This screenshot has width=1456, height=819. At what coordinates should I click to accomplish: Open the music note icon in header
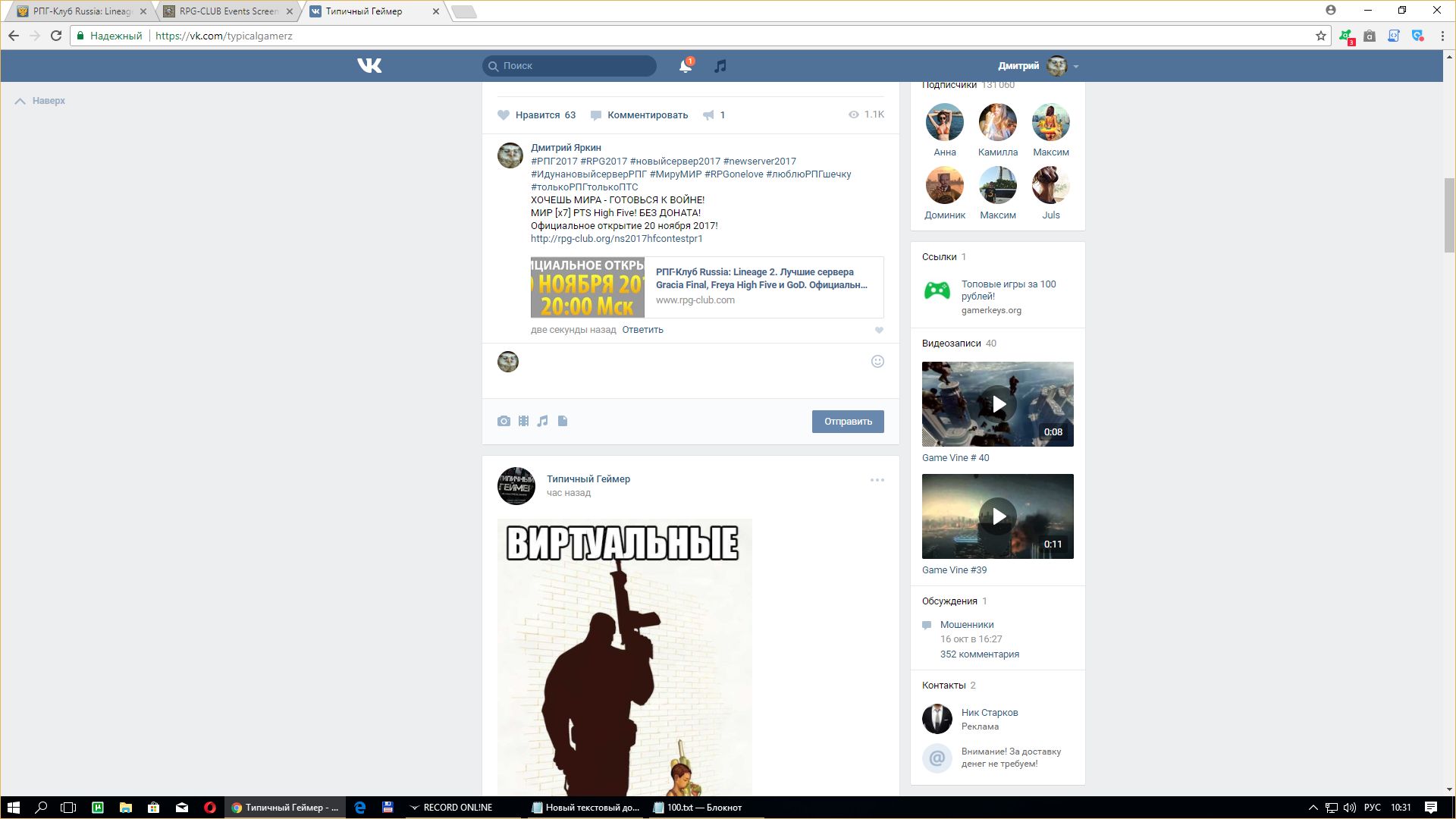[720, 66]
